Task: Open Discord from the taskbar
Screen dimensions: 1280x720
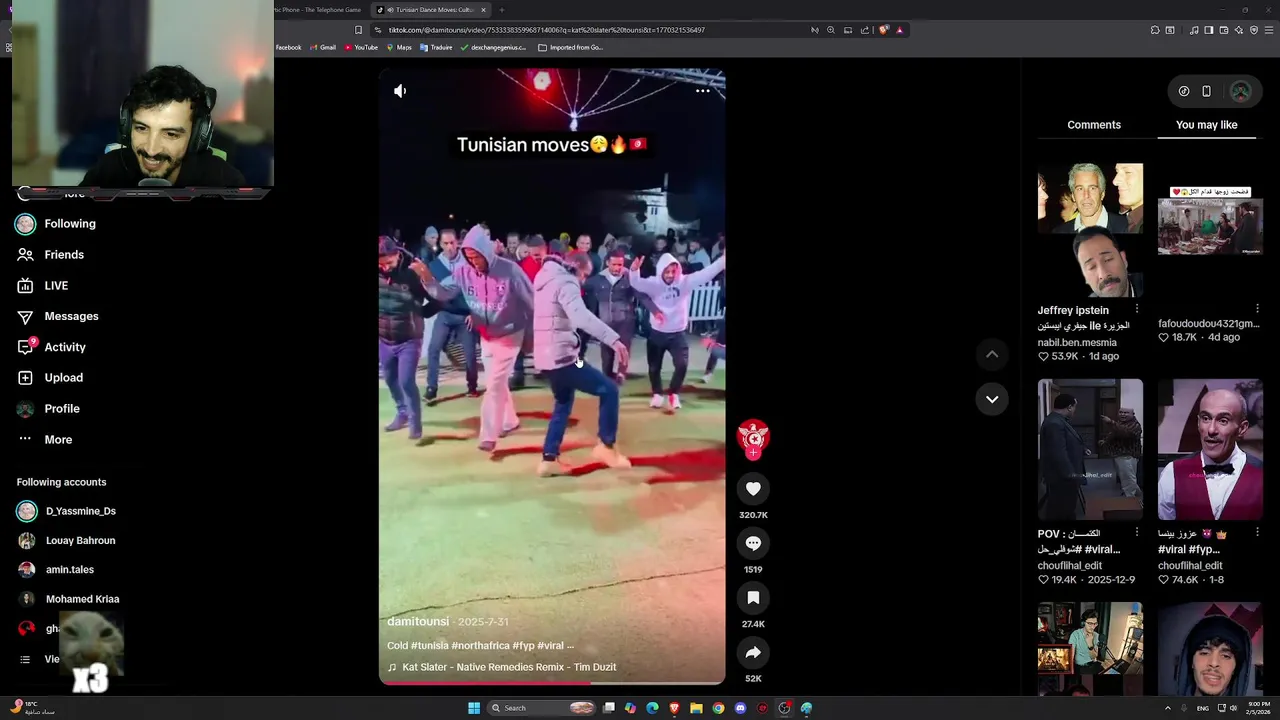Action: [740, 708]
